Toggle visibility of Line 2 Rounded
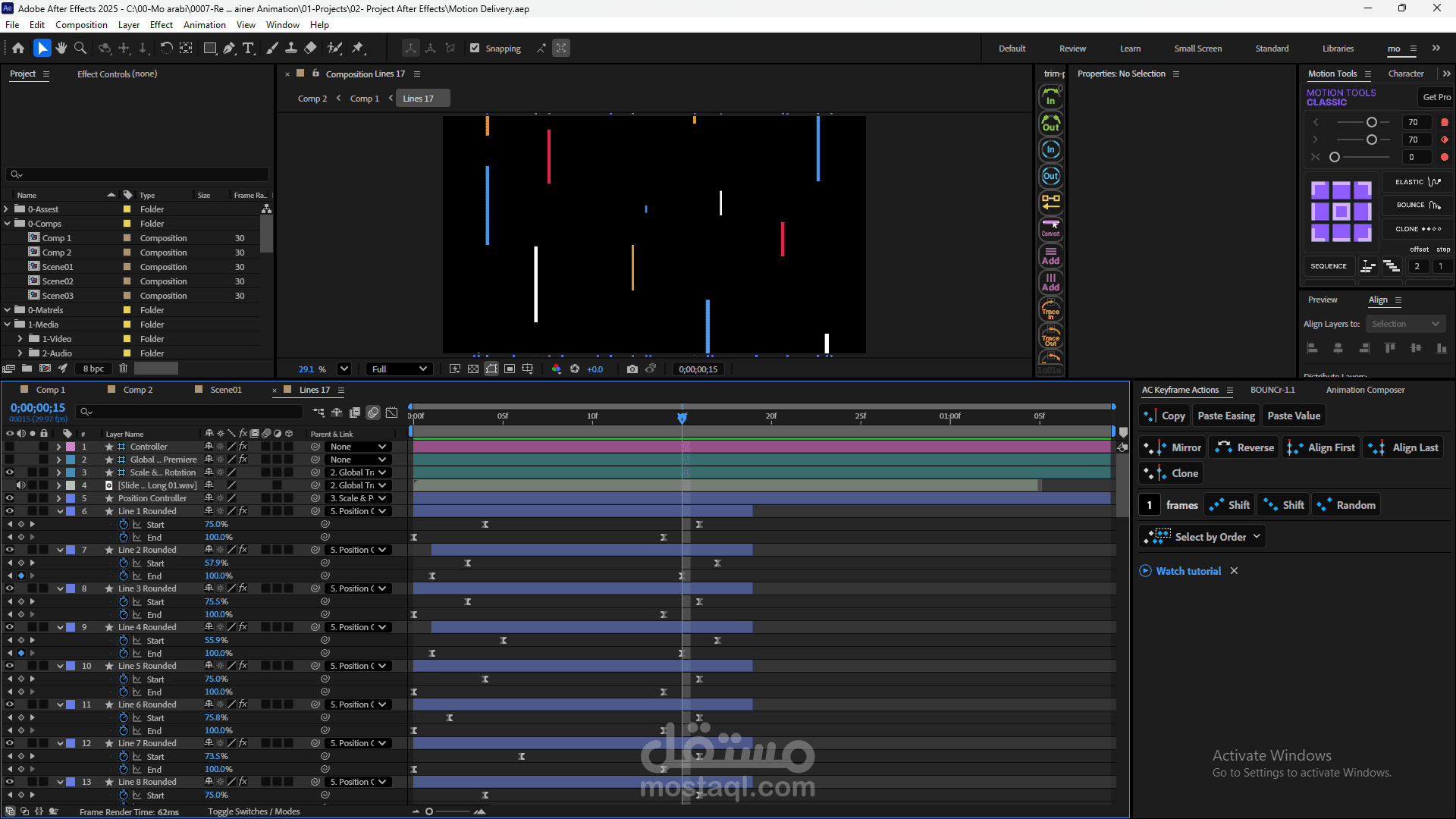Image resolution: width=1456 pixels, height=819 pixels. click(x=10, y=550)
